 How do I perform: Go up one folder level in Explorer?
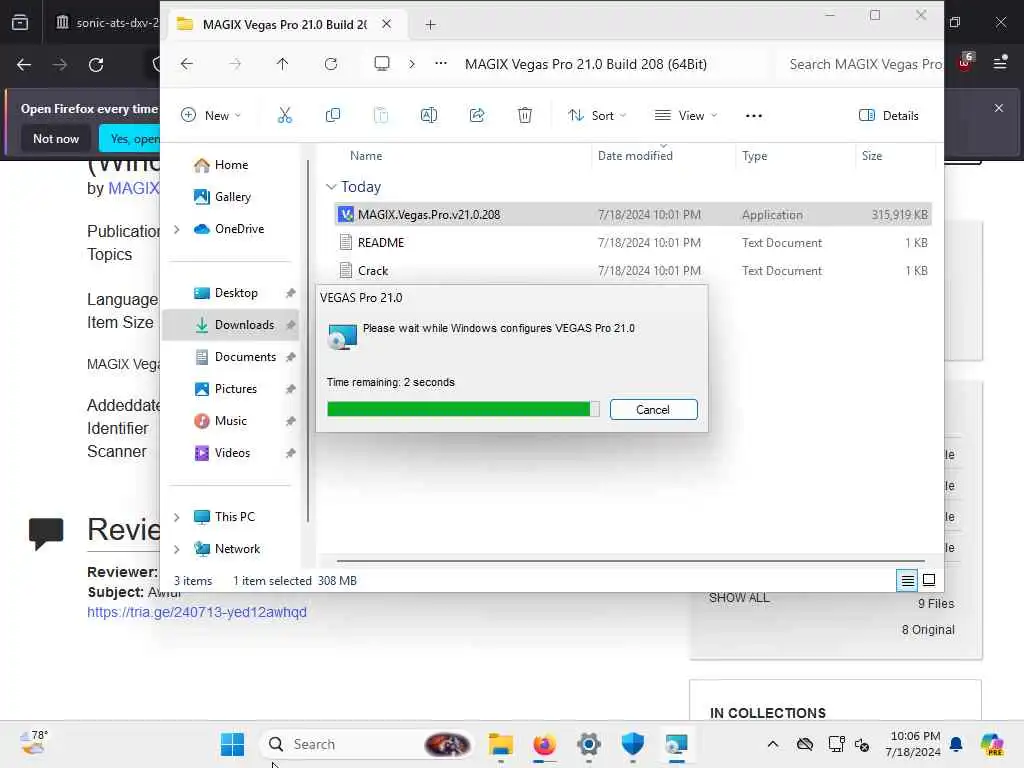(282, 64)
